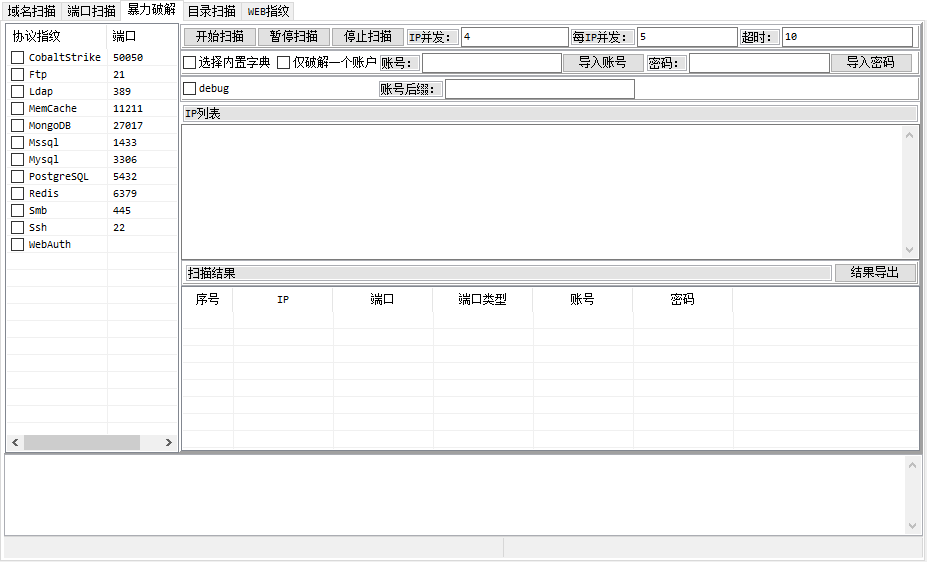Screen dimensions: 927x562
Task: Check the Mssql checkbox
Action: click(18, 142)
